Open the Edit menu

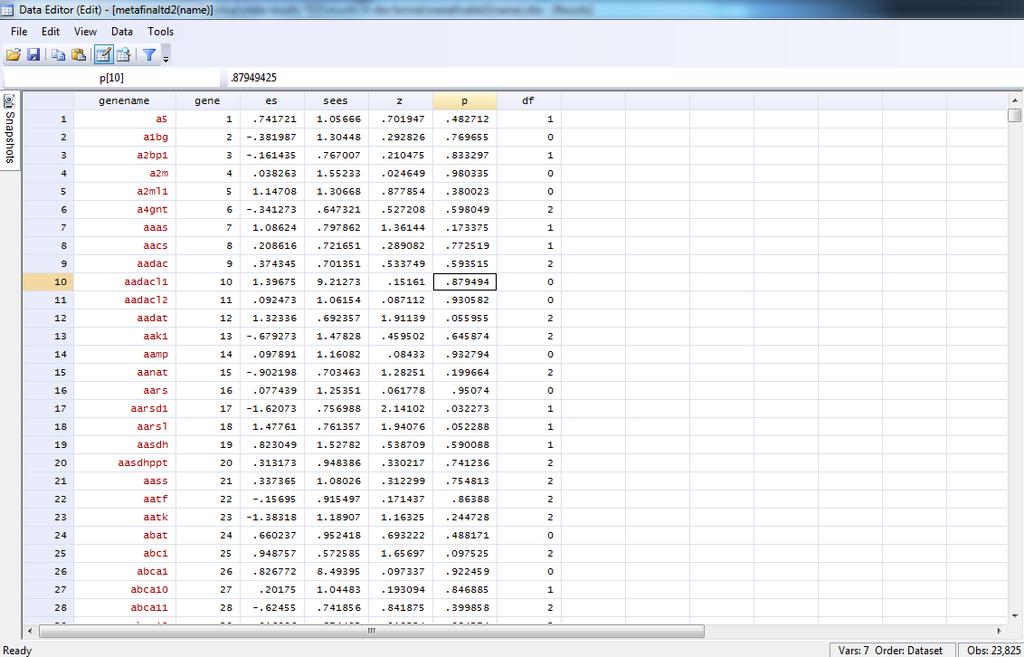click(x=50, y=31)
